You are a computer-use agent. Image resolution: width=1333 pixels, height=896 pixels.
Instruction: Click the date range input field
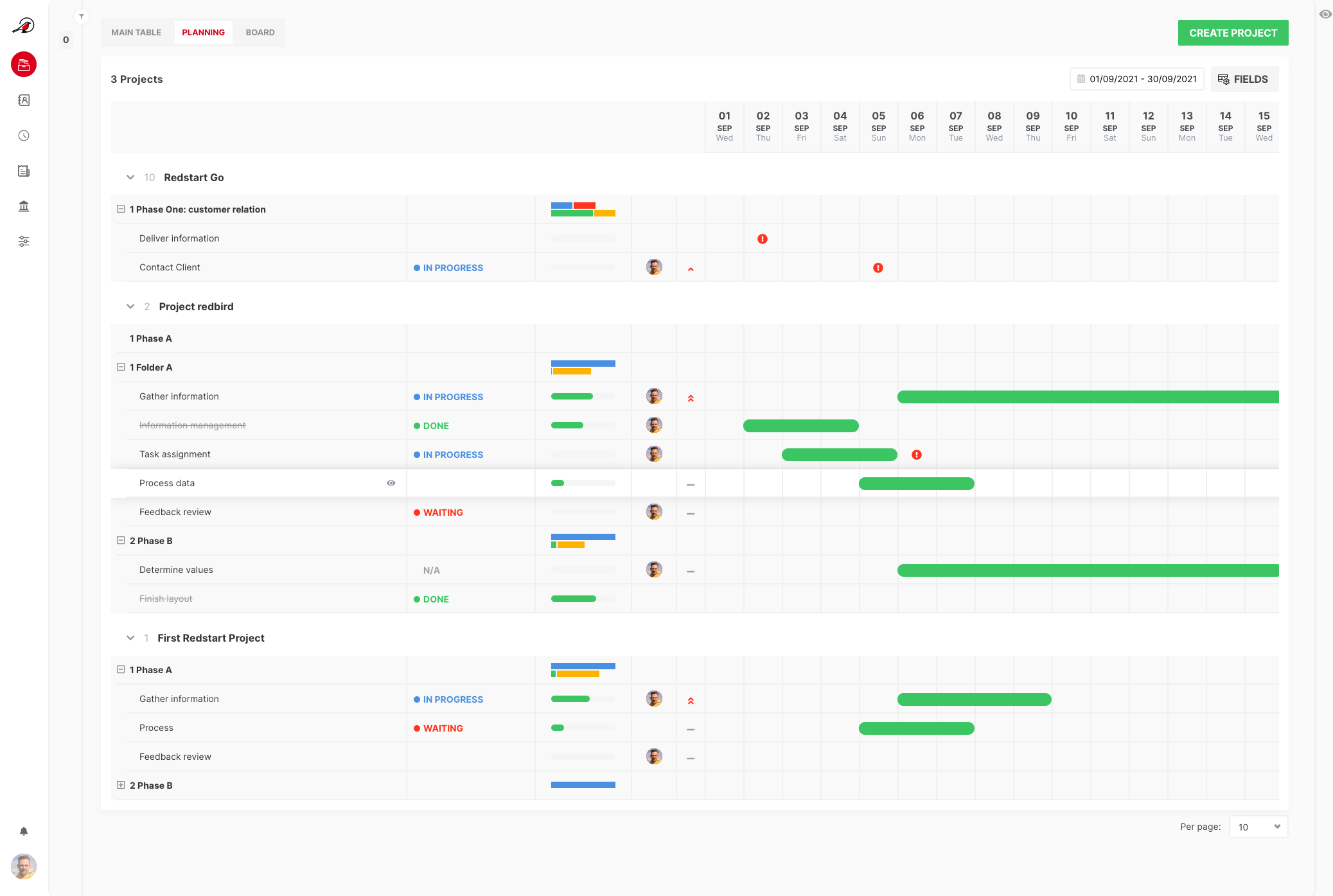(x=1136, y=79)
